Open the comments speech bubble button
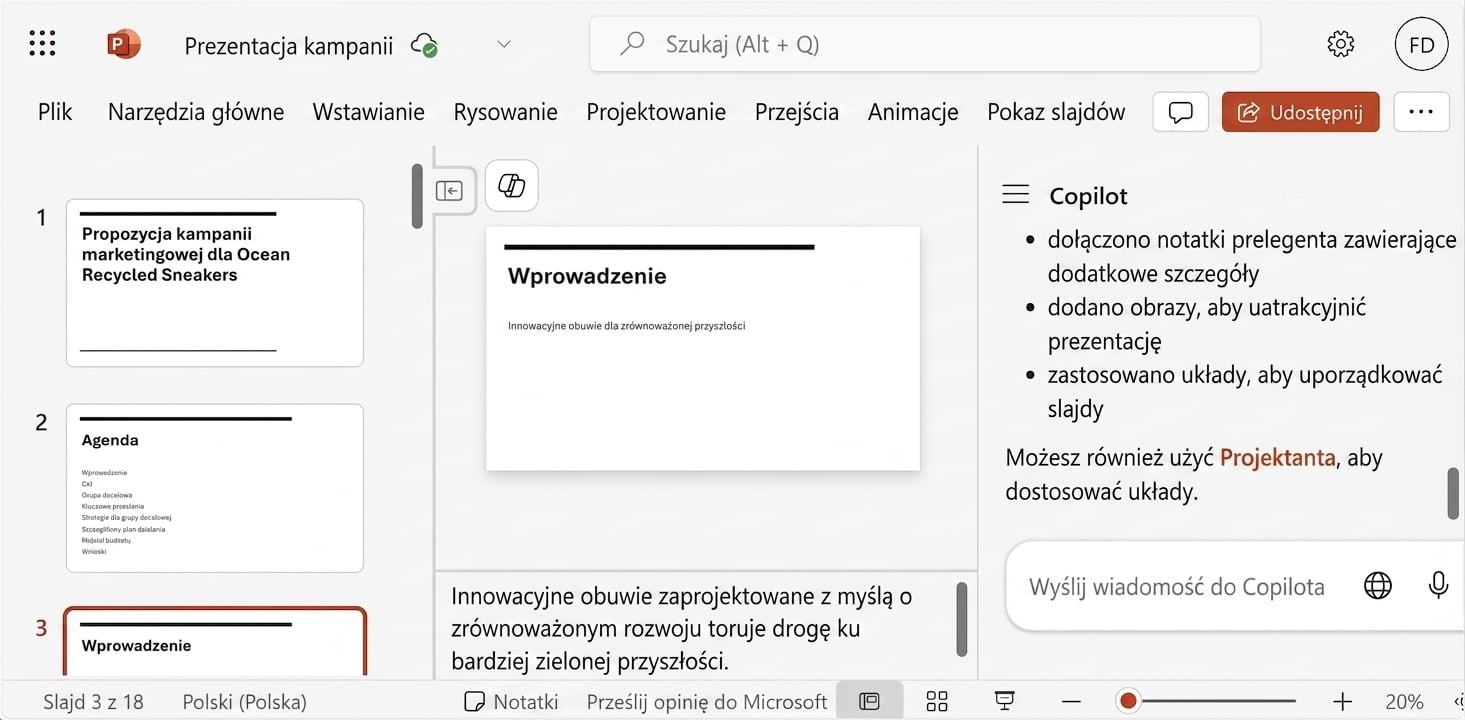This screenshot has width=1465, height=720. tap(1181, 112)
